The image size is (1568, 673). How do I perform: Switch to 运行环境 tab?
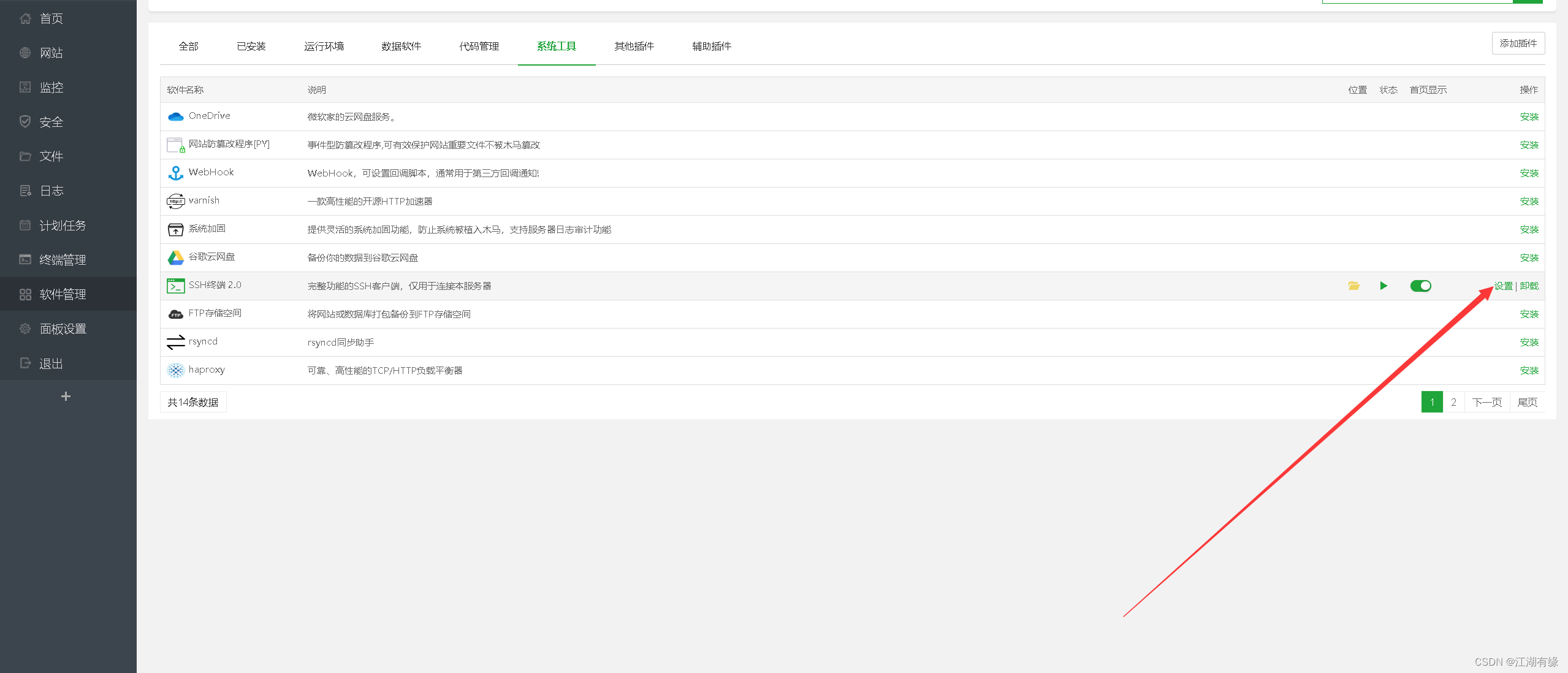(x=324, y=46)
